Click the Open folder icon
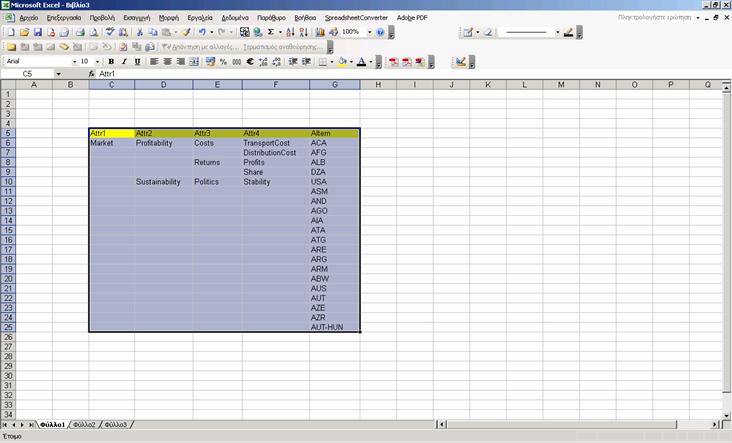 (24, 32)
